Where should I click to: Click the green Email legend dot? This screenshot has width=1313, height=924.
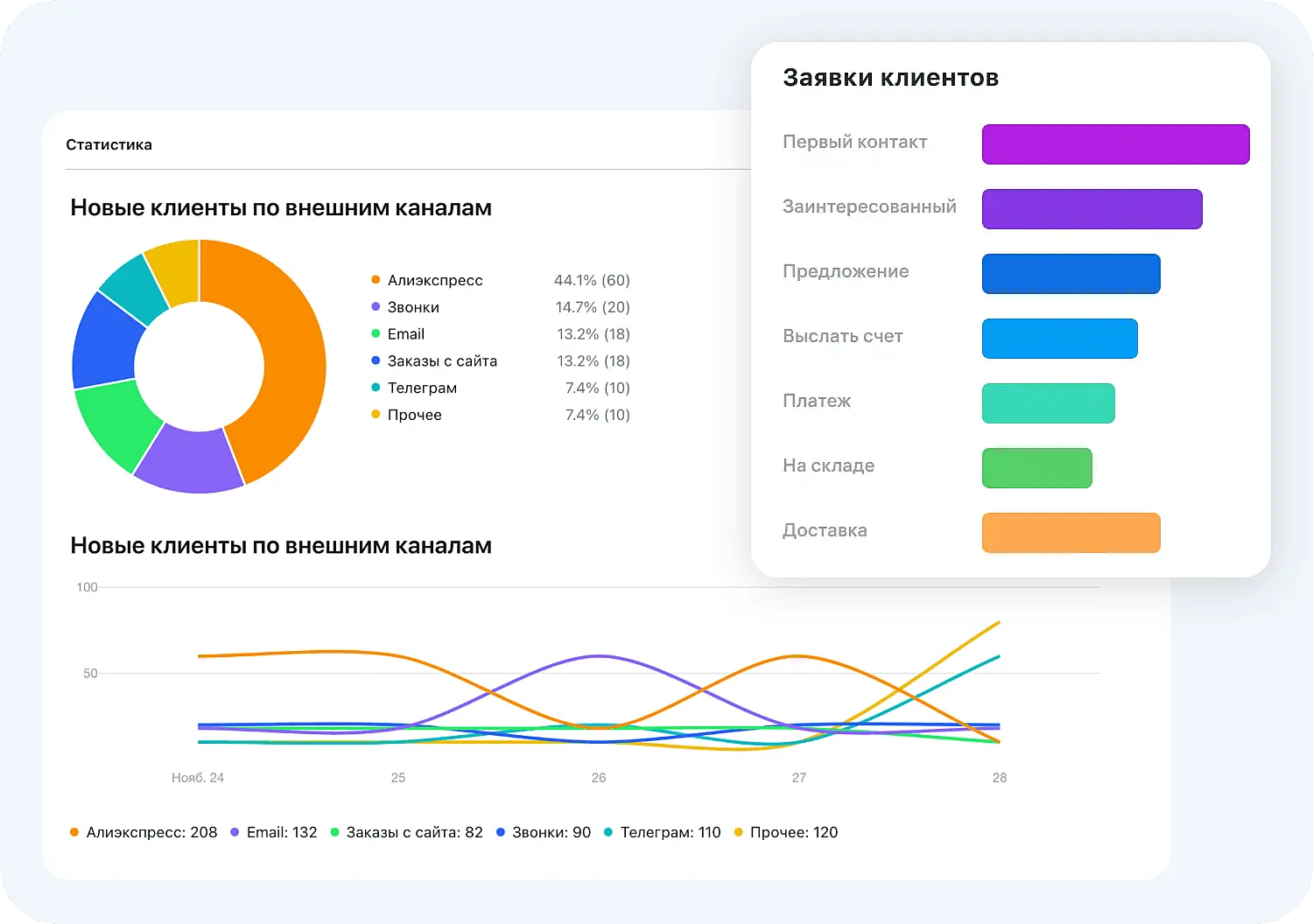[x=375, y=333]
